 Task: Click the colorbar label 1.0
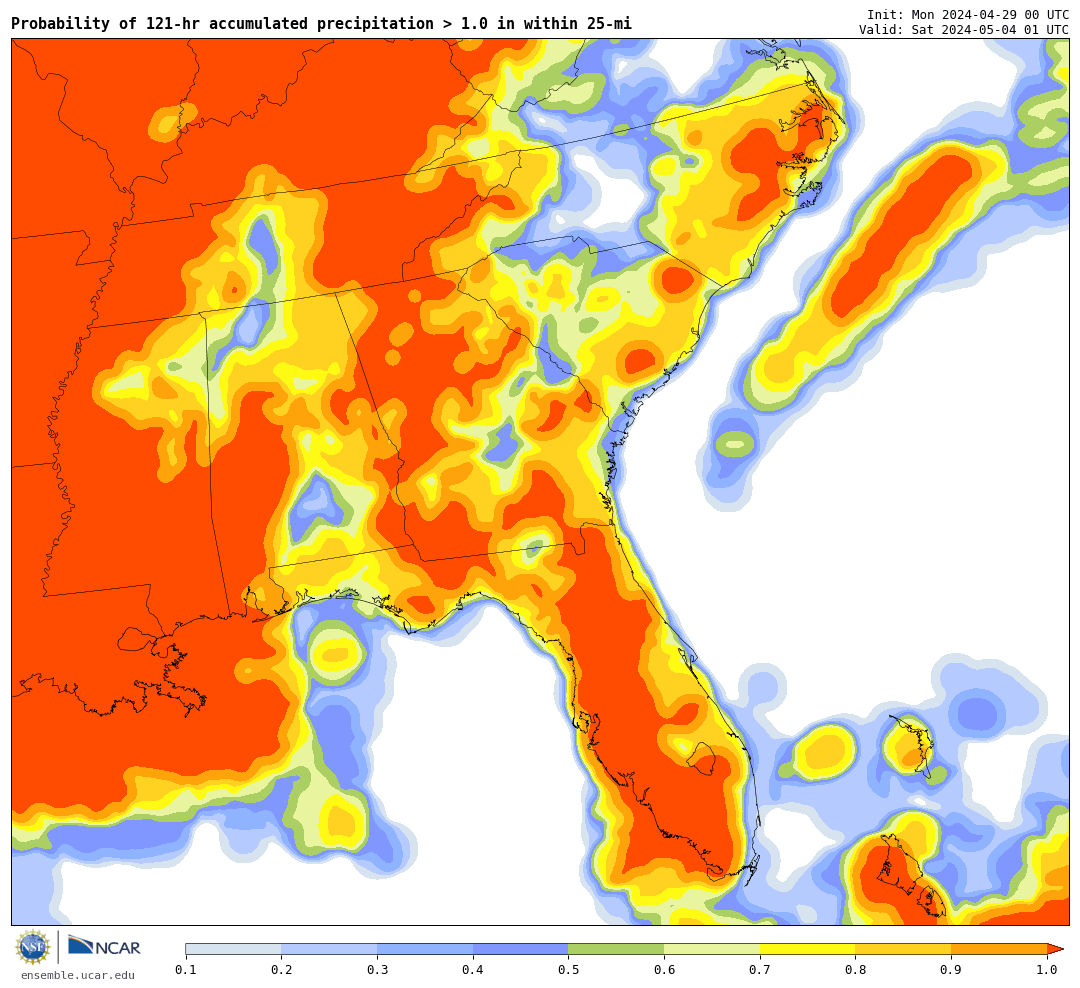point(1048,970)
